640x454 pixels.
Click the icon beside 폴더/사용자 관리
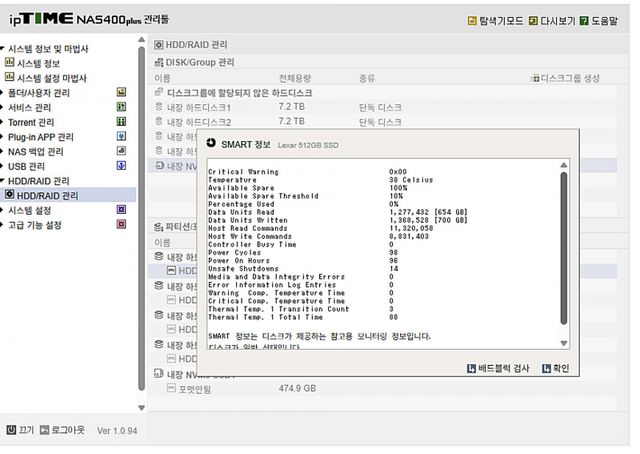(121, 93)
